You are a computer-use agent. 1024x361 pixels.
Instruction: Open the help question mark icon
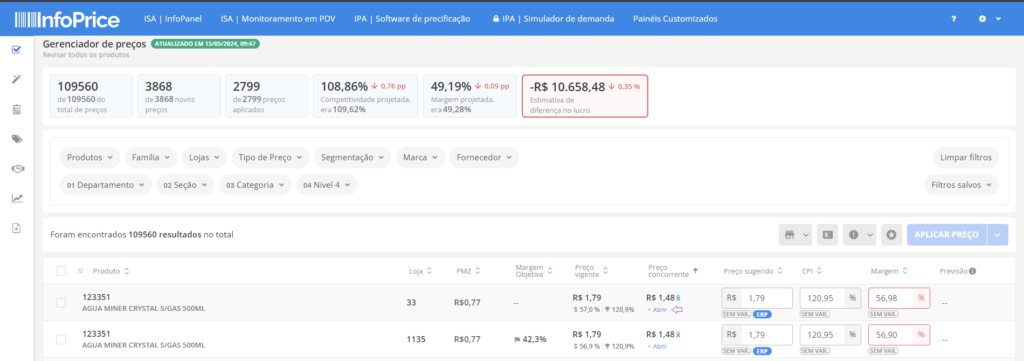[953, 19]
